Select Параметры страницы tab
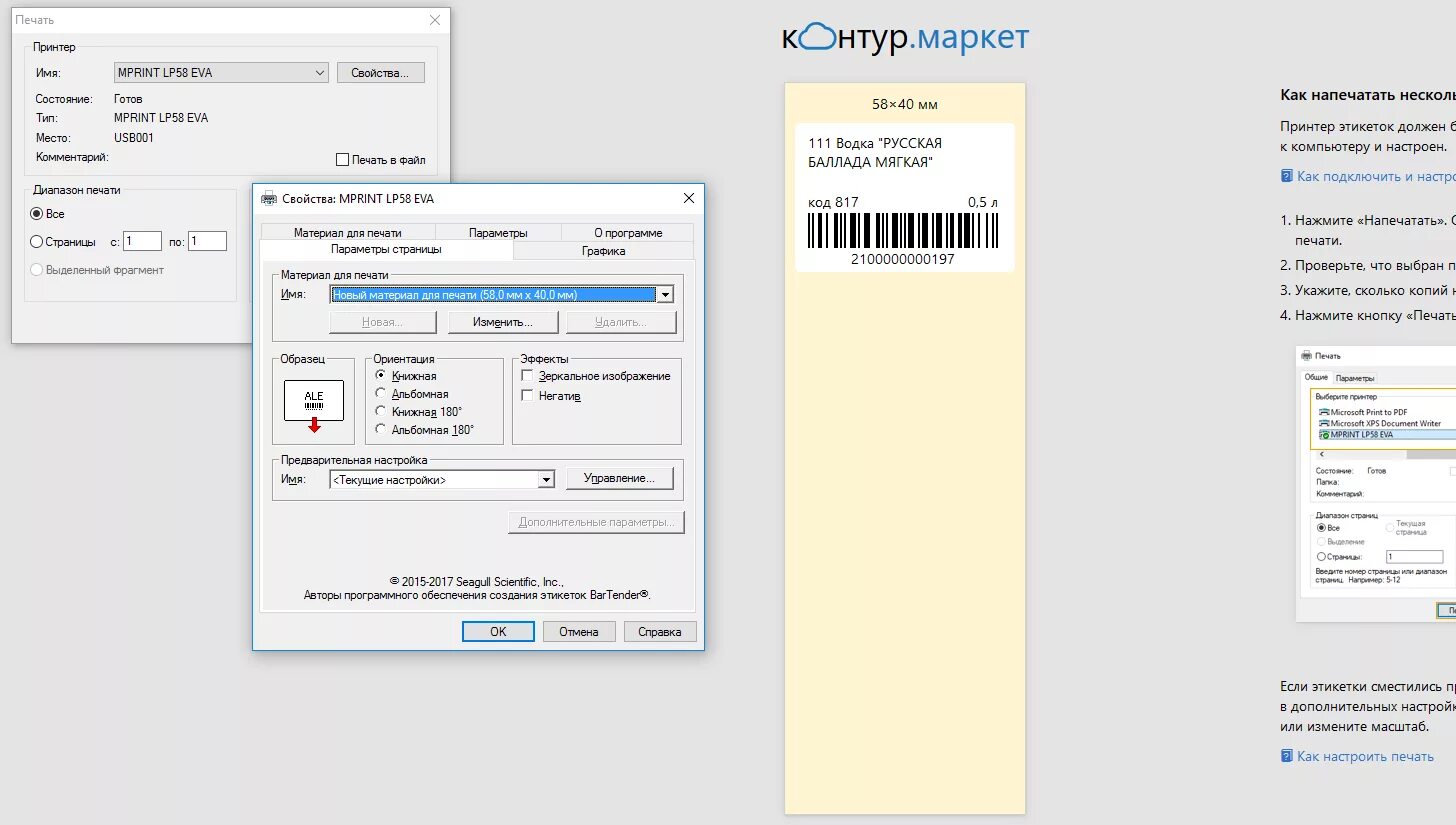 tap(386, 250)
